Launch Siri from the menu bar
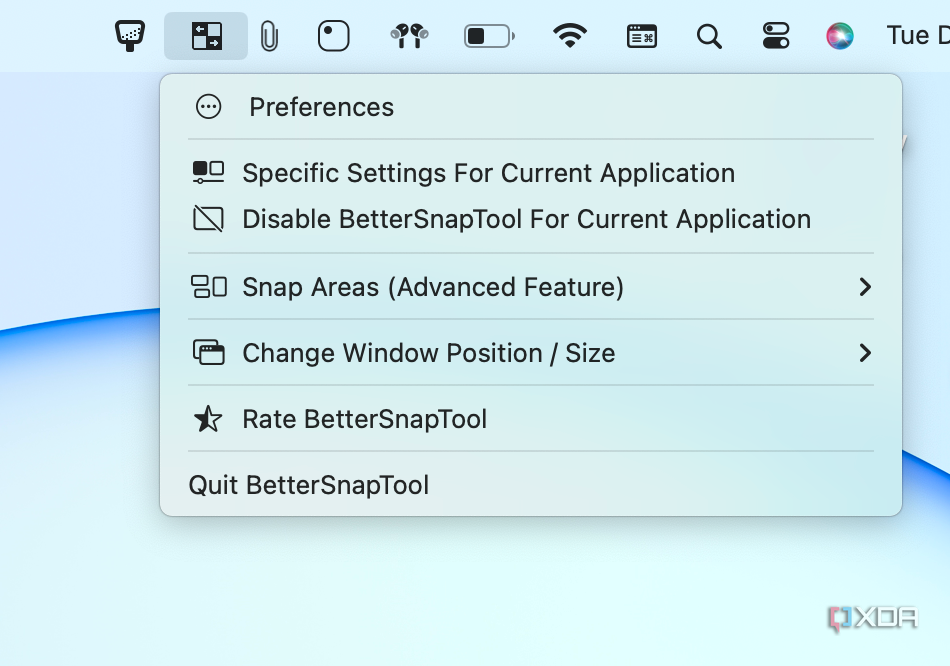Screen dimensions: 950x666 [840, 36]
